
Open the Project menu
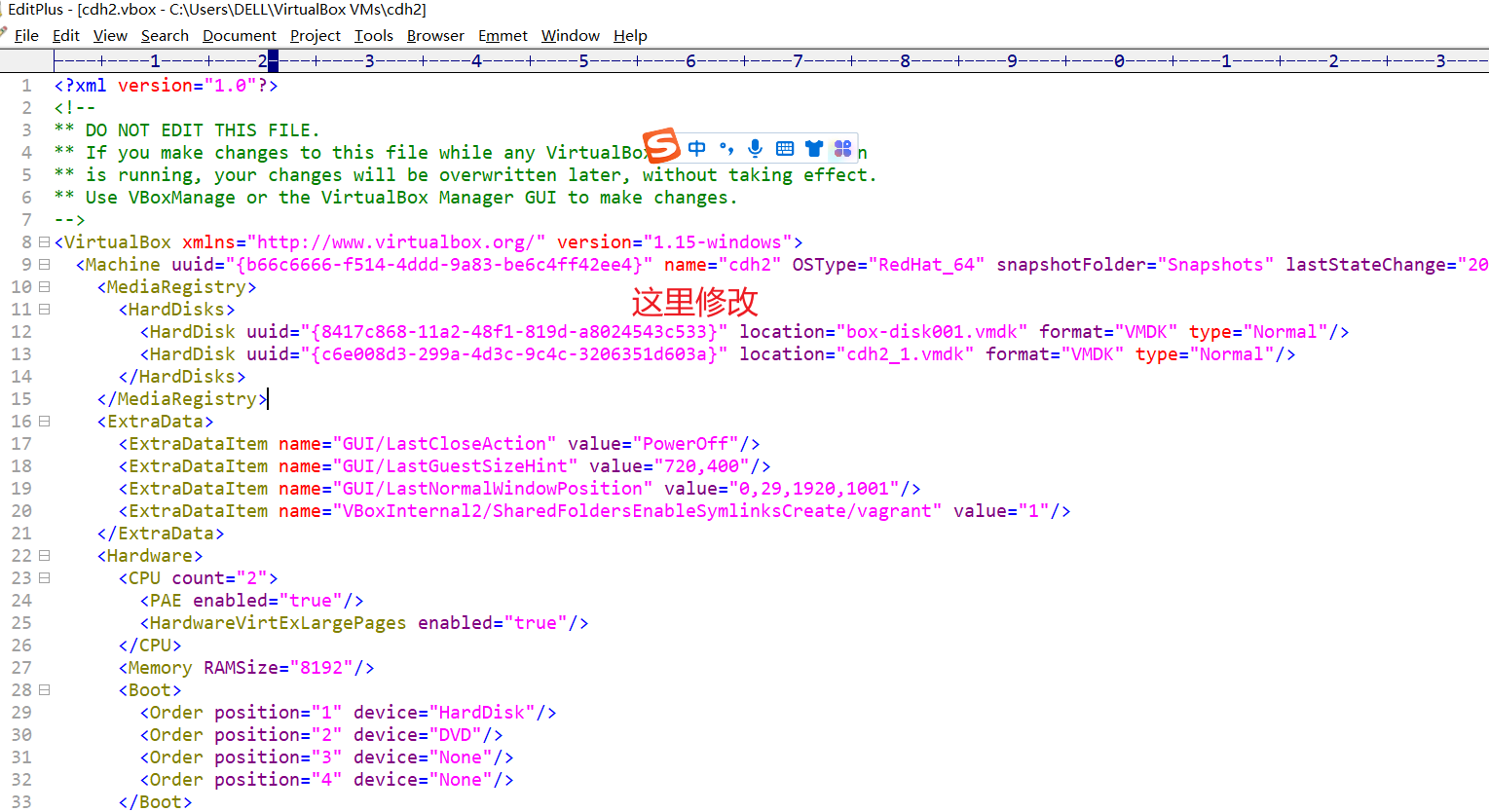click(316, 36)
